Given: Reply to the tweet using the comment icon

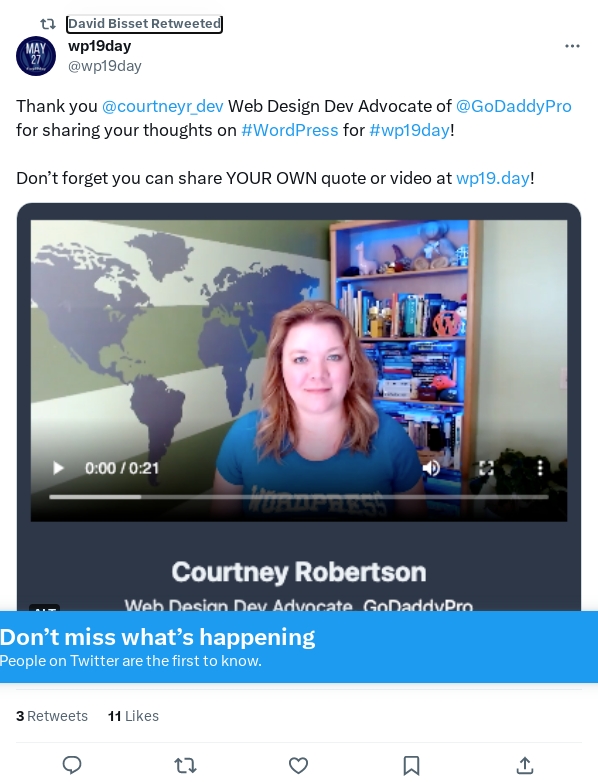Looking at the screenshot, I should [72, 765].
